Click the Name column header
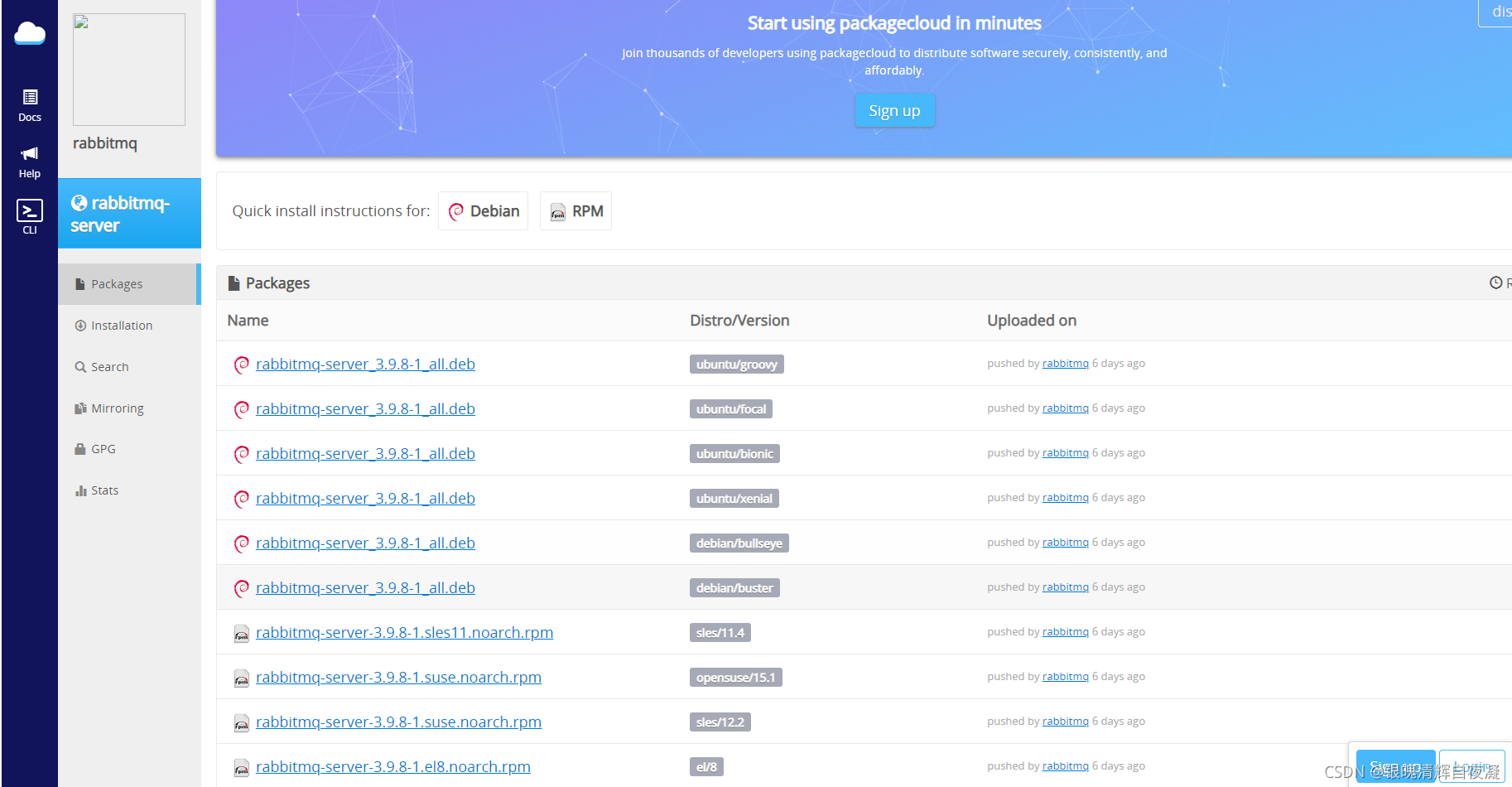 (248, 321)
